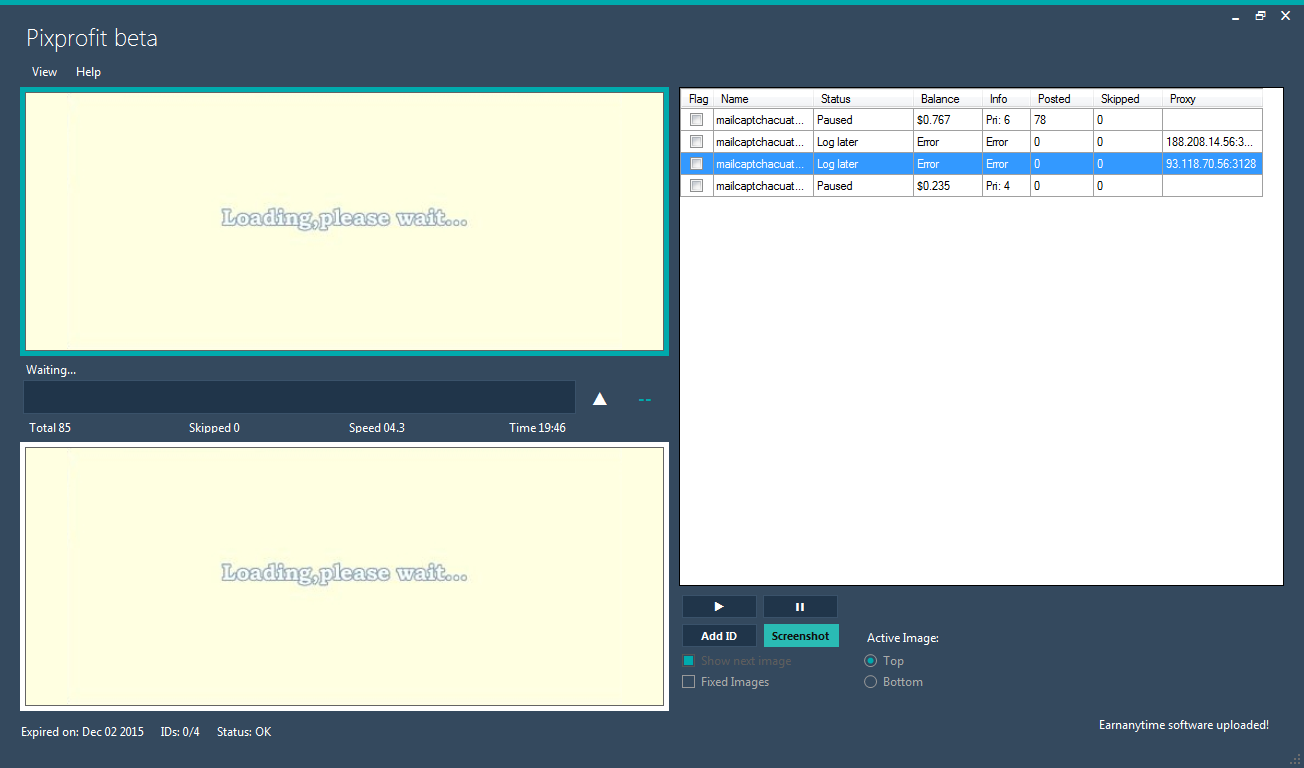Click the posted count cell showing 78
This screenshot has width=1304, height=768.
click(x=1062, y=120)
